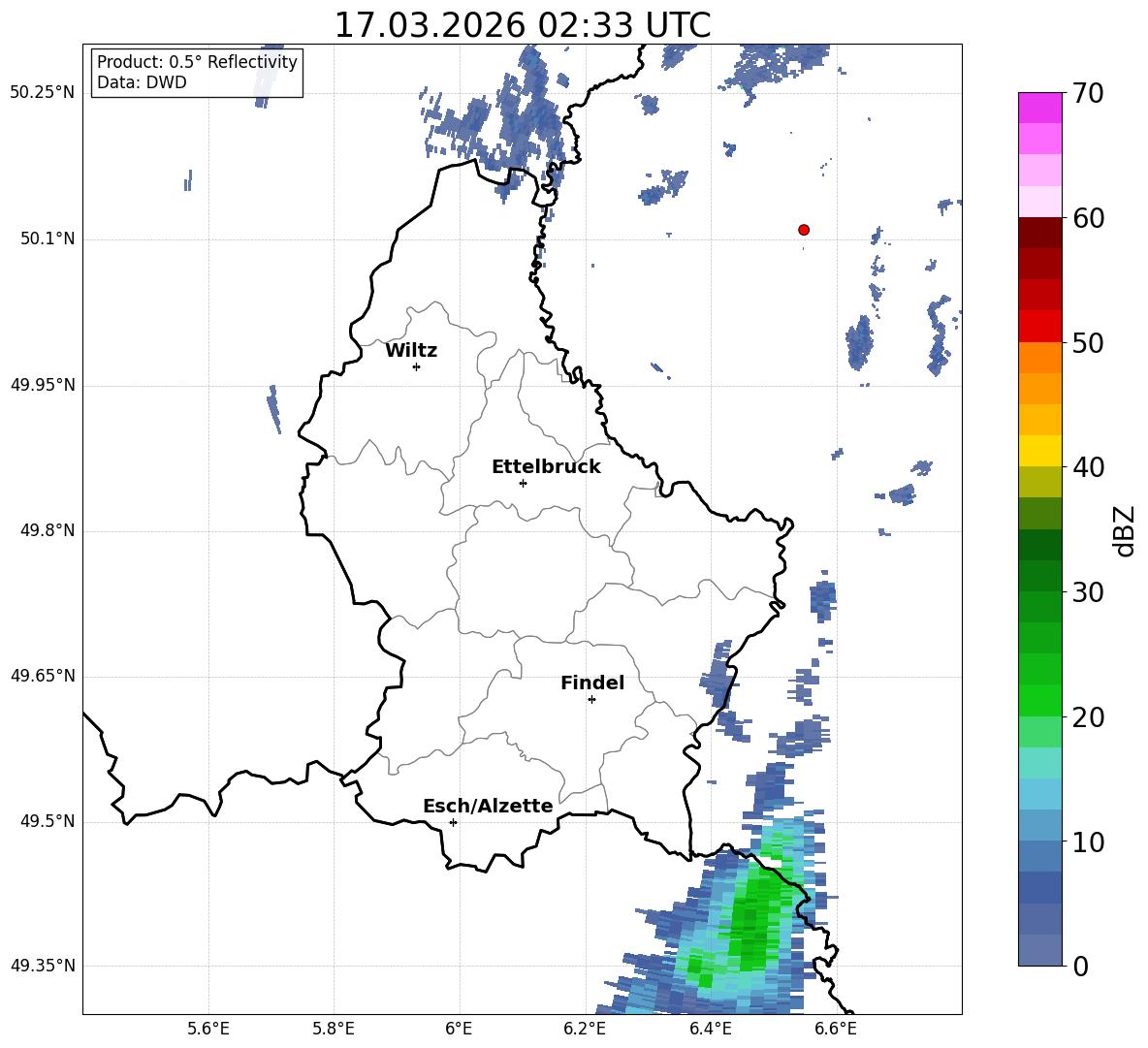
Task: Click the 5.8°E longitude label
Action: pyautogui.click(x=334, y=1029)
